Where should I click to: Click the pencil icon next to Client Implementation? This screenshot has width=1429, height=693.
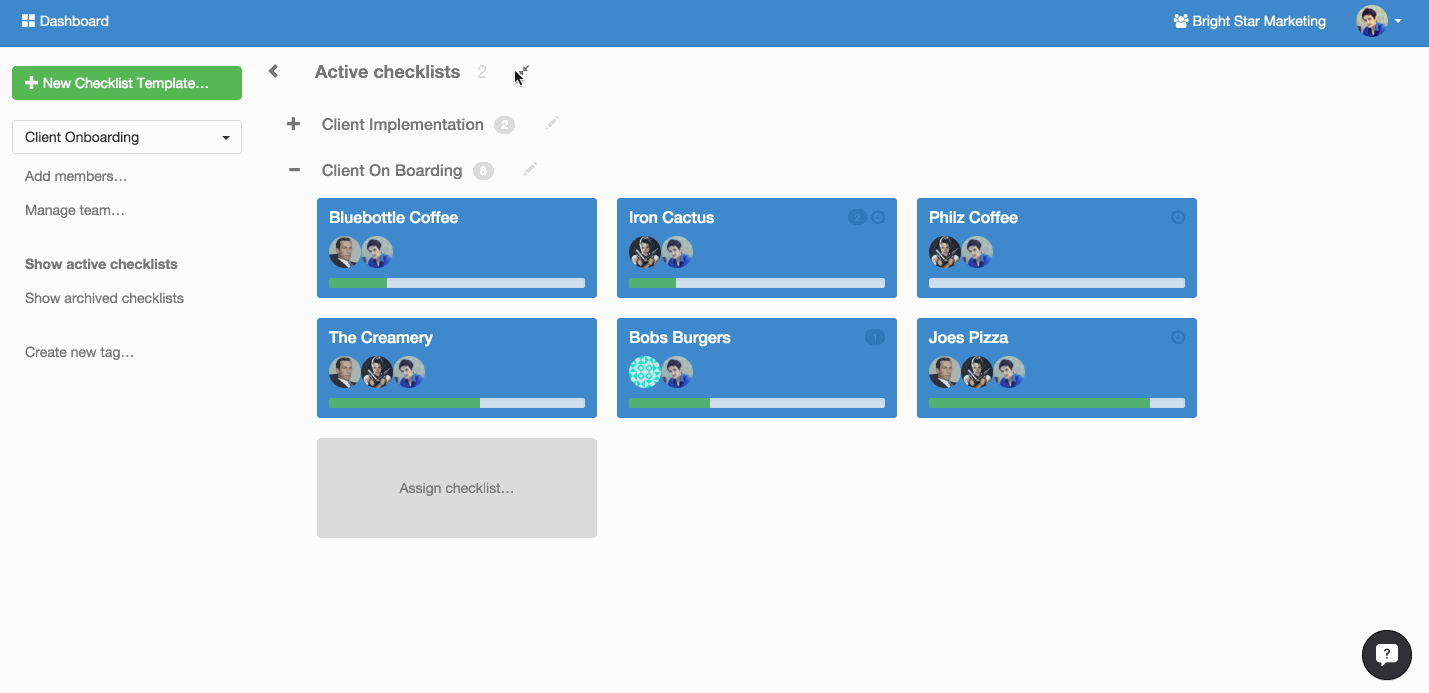(552, 122)
